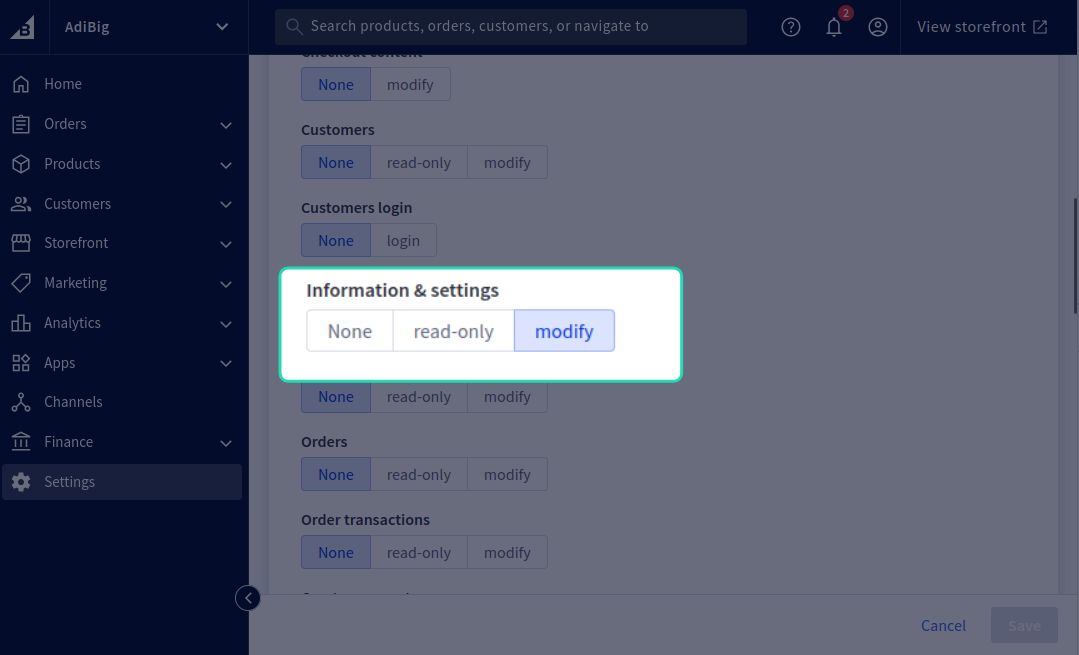Click the Analytics bar chart icon
Viewport: 1079px width, 655px height.
21,323
